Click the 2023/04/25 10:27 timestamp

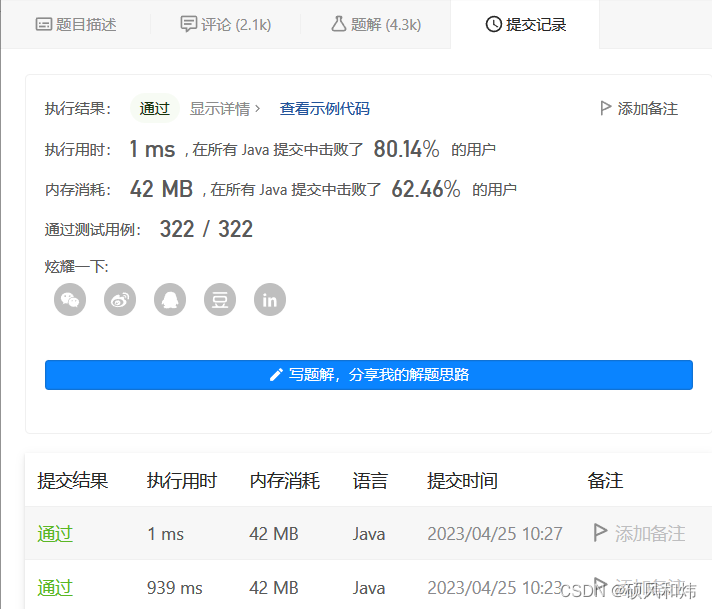(x=495, y=534)
